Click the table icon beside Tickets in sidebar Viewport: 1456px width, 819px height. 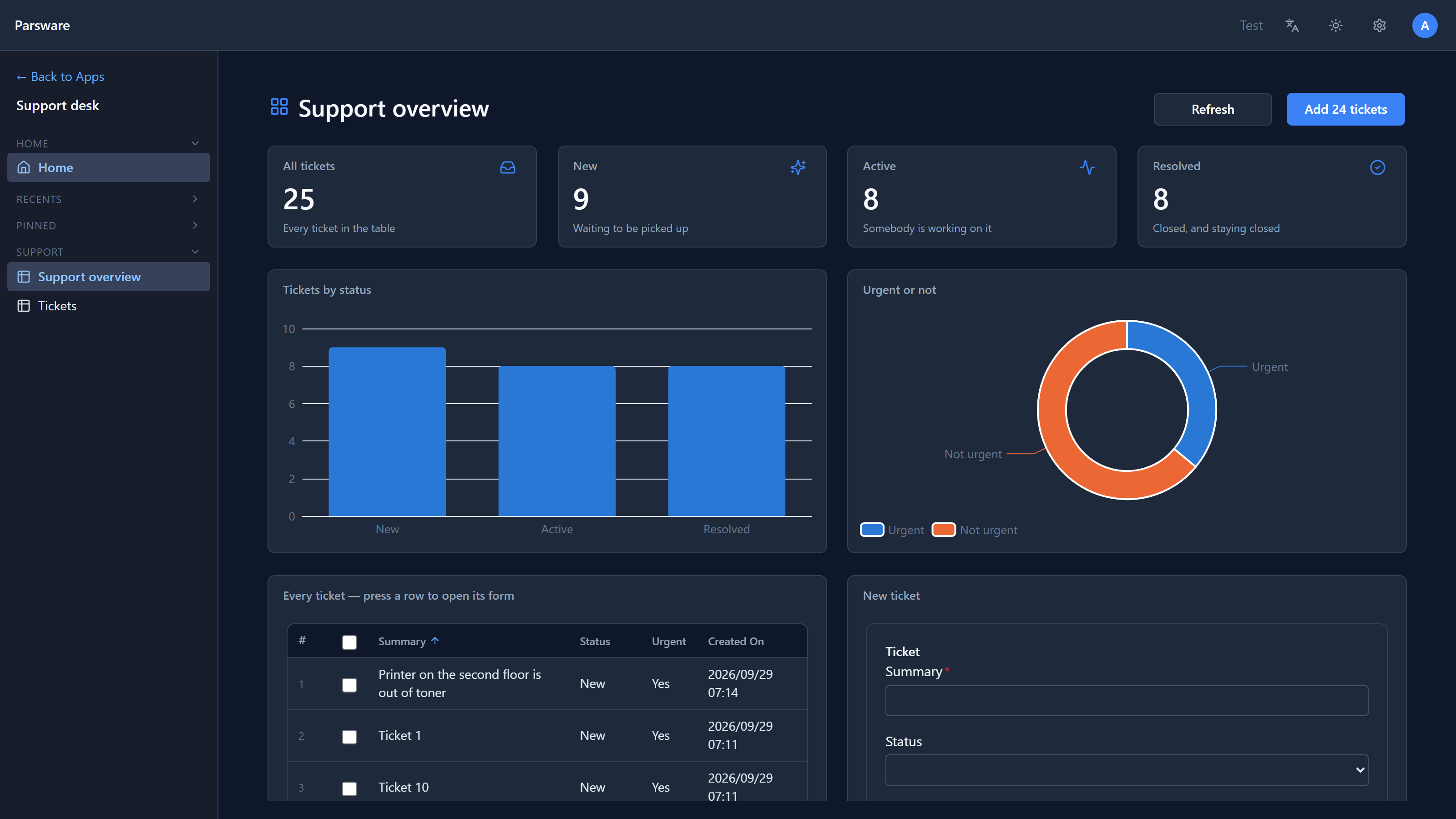pyautogui.click(x=24, y=306)
